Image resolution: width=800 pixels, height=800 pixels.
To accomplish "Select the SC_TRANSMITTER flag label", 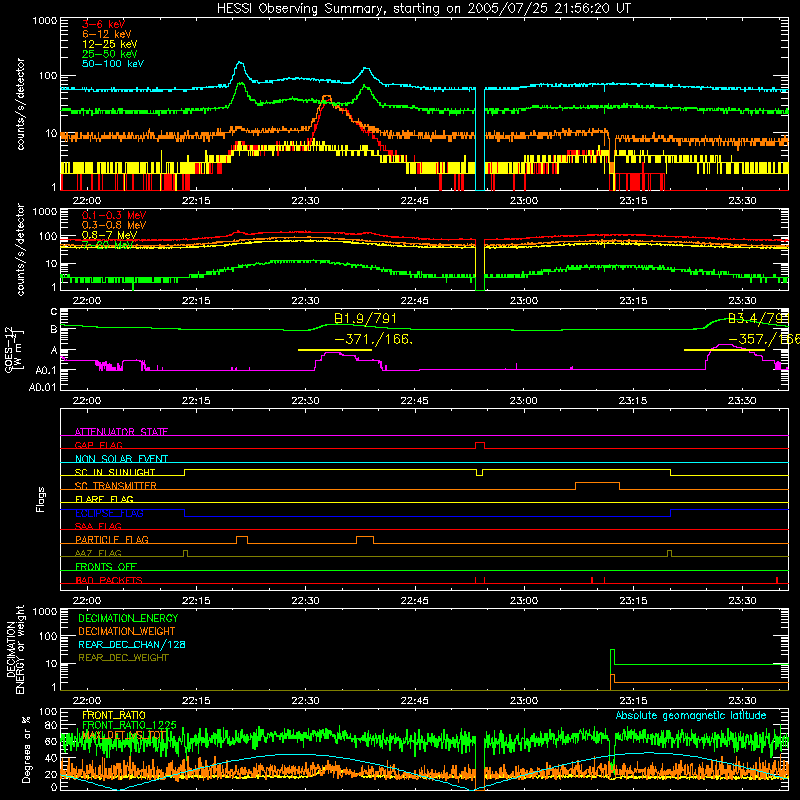I will tap(116, 486).
